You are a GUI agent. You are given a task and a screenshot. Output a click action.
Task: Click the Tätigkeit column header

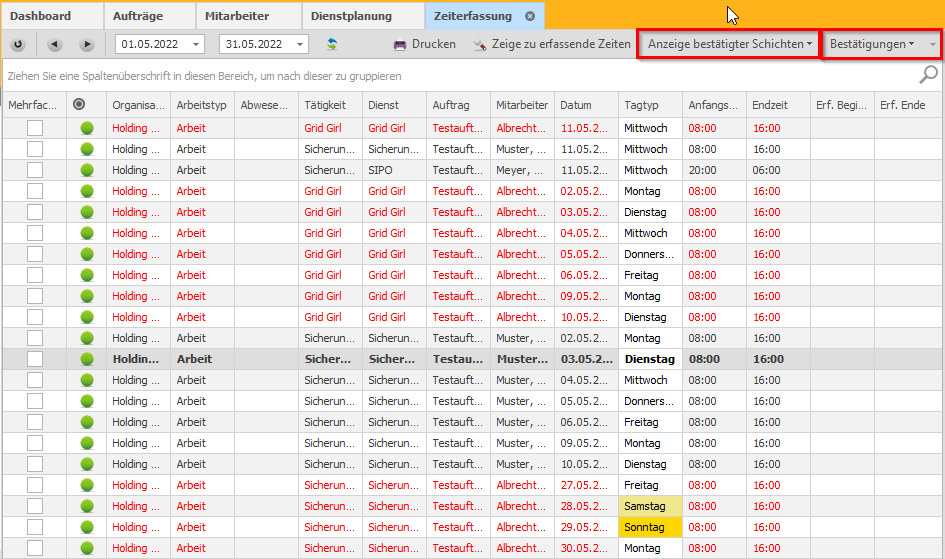coord(330,105)
